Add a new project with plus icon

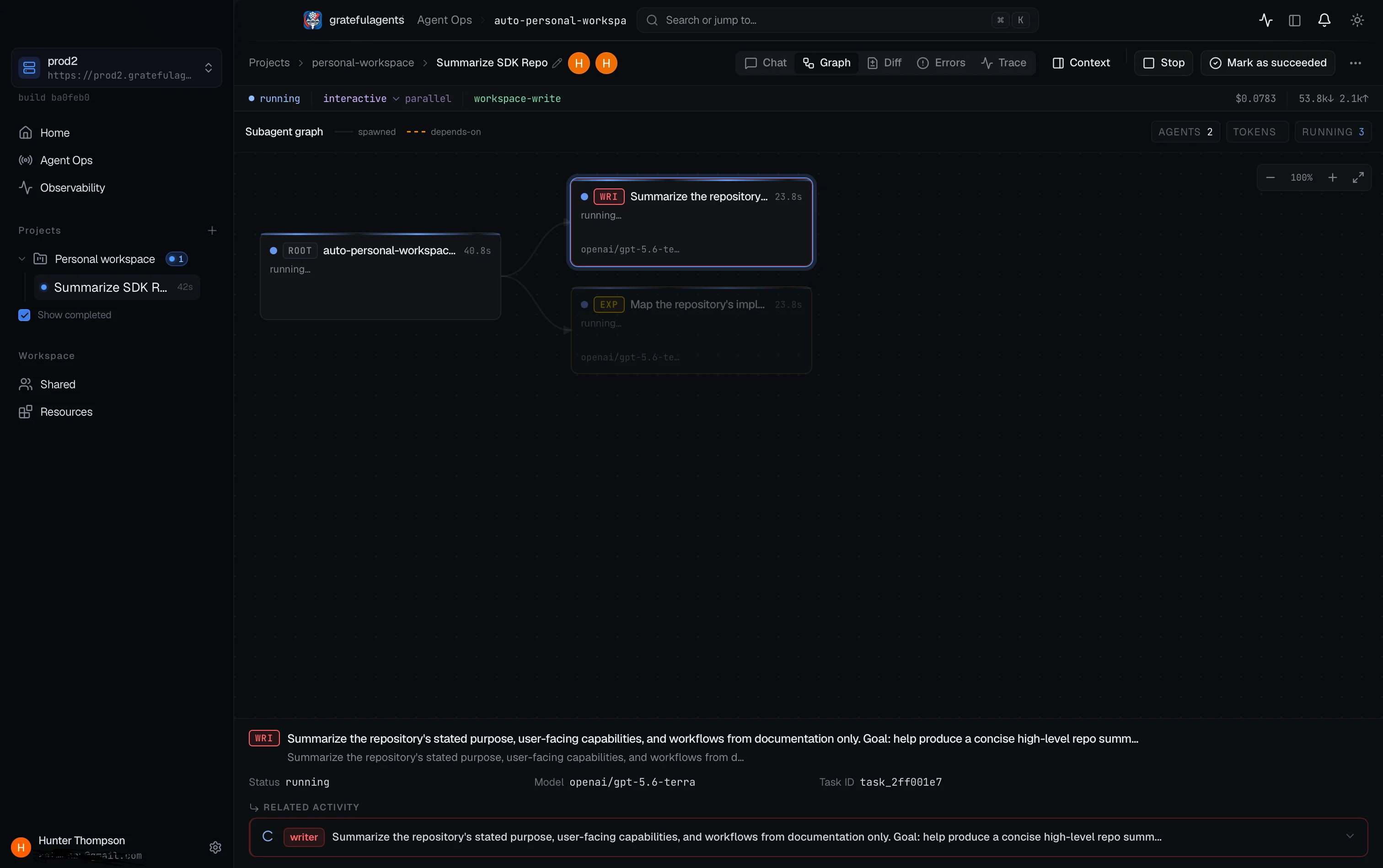[212, 230]
